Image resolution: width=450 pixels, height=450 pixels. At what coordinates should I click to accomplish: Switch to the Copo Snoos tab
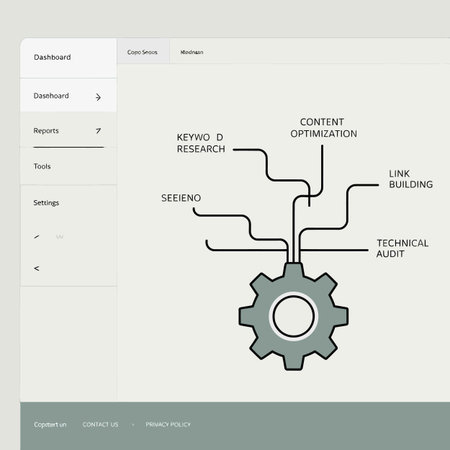pos(143,52)
